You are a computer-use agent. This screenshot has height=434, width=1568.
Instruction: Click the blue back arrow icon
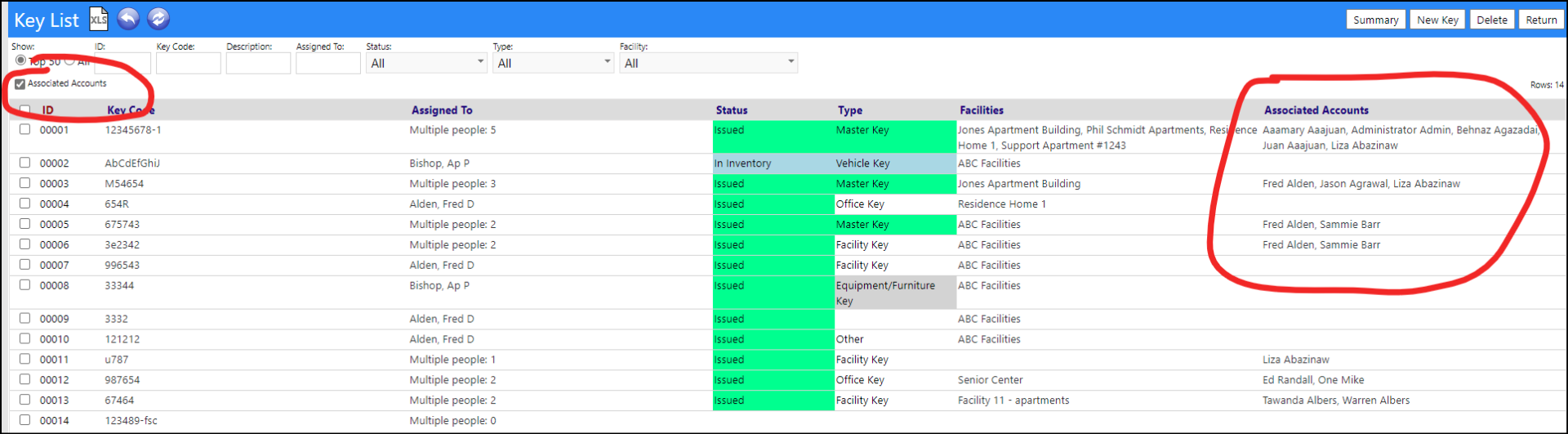[x=128, y=19]
